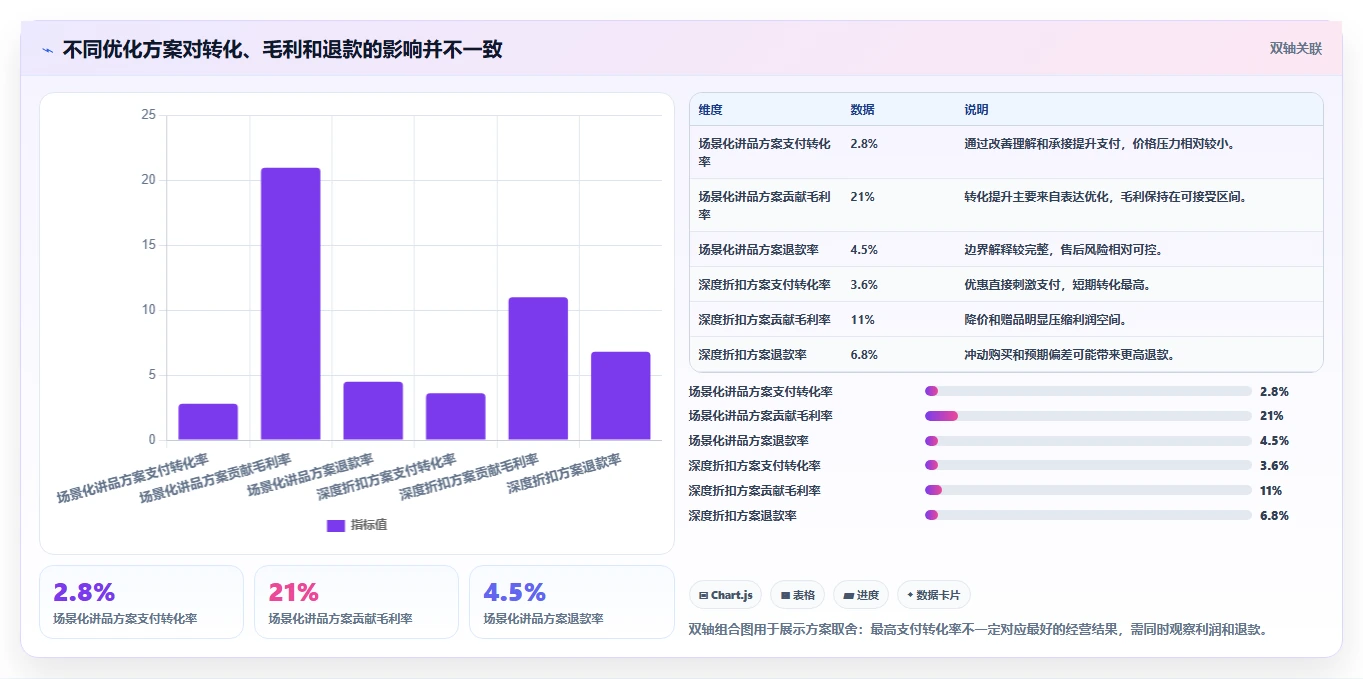Click the icon inside the Chart.js chip
This screenshot has height=679, width=1363.
704,595
